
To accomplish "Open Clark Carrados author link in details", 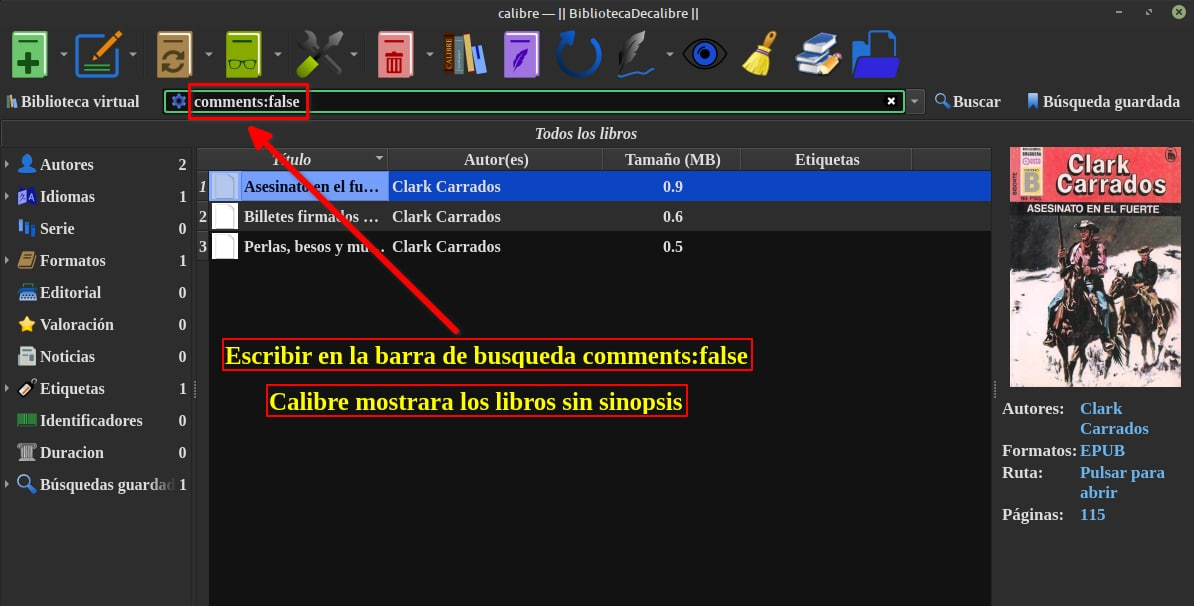I will tap(1114, 418).
